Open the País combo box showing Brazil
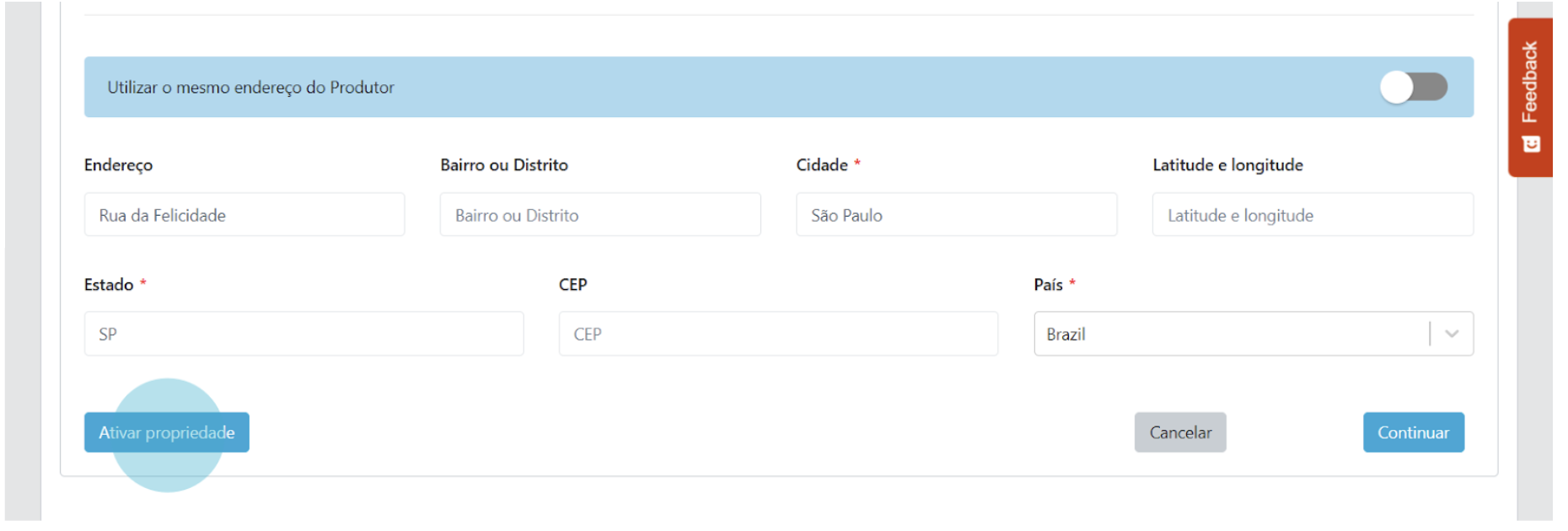The image size is (1568, 531). pos(1231,334)
